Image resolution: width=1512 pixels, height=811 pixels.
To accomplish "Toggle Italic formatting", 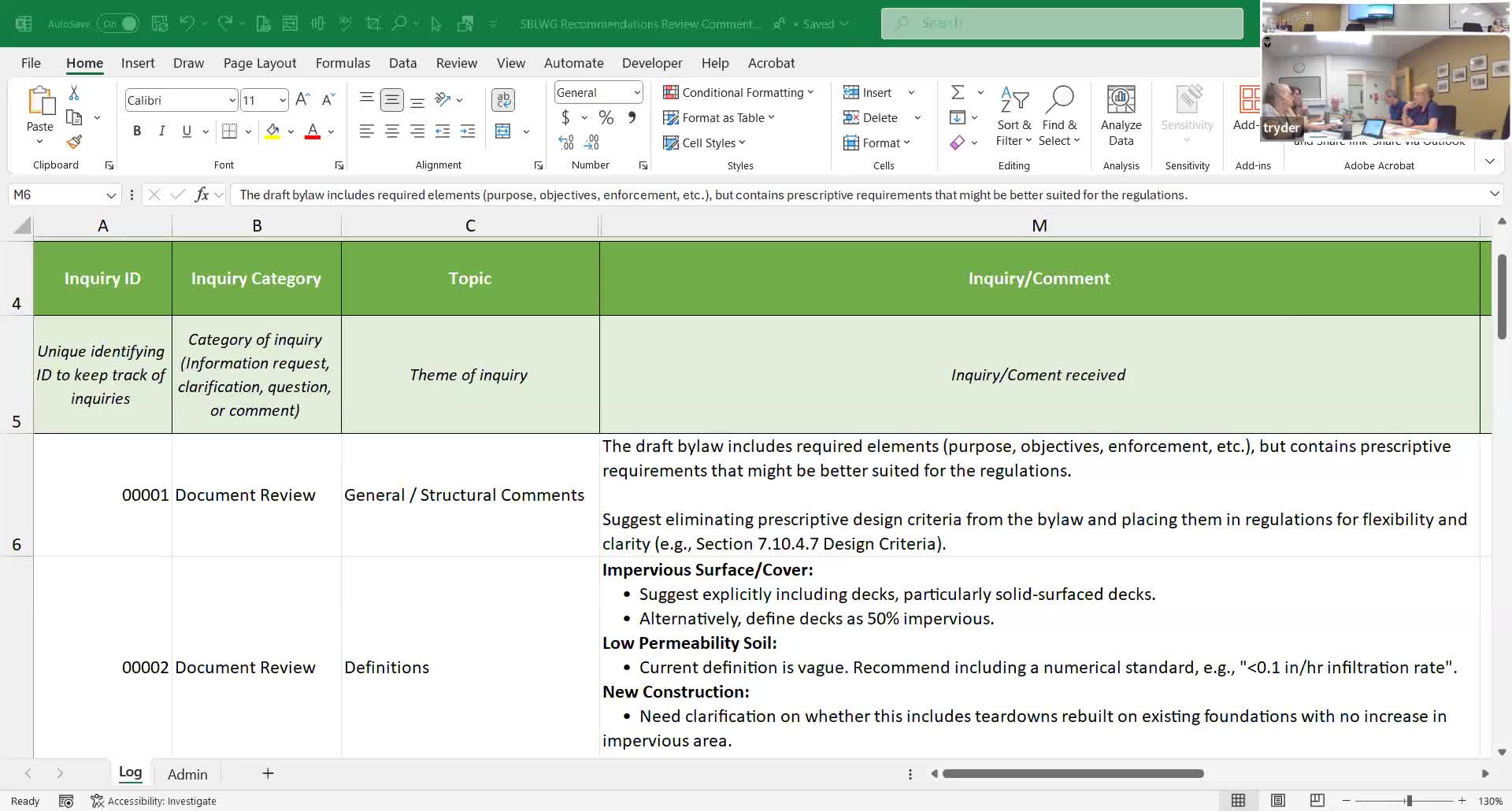I will [x=161, y=131].
